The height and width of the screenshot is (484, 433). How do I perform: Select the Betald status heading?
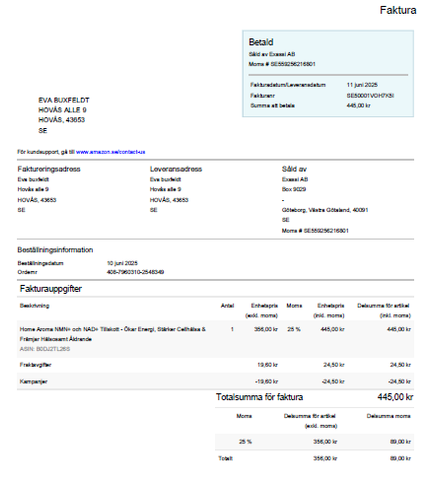point(261,42)
